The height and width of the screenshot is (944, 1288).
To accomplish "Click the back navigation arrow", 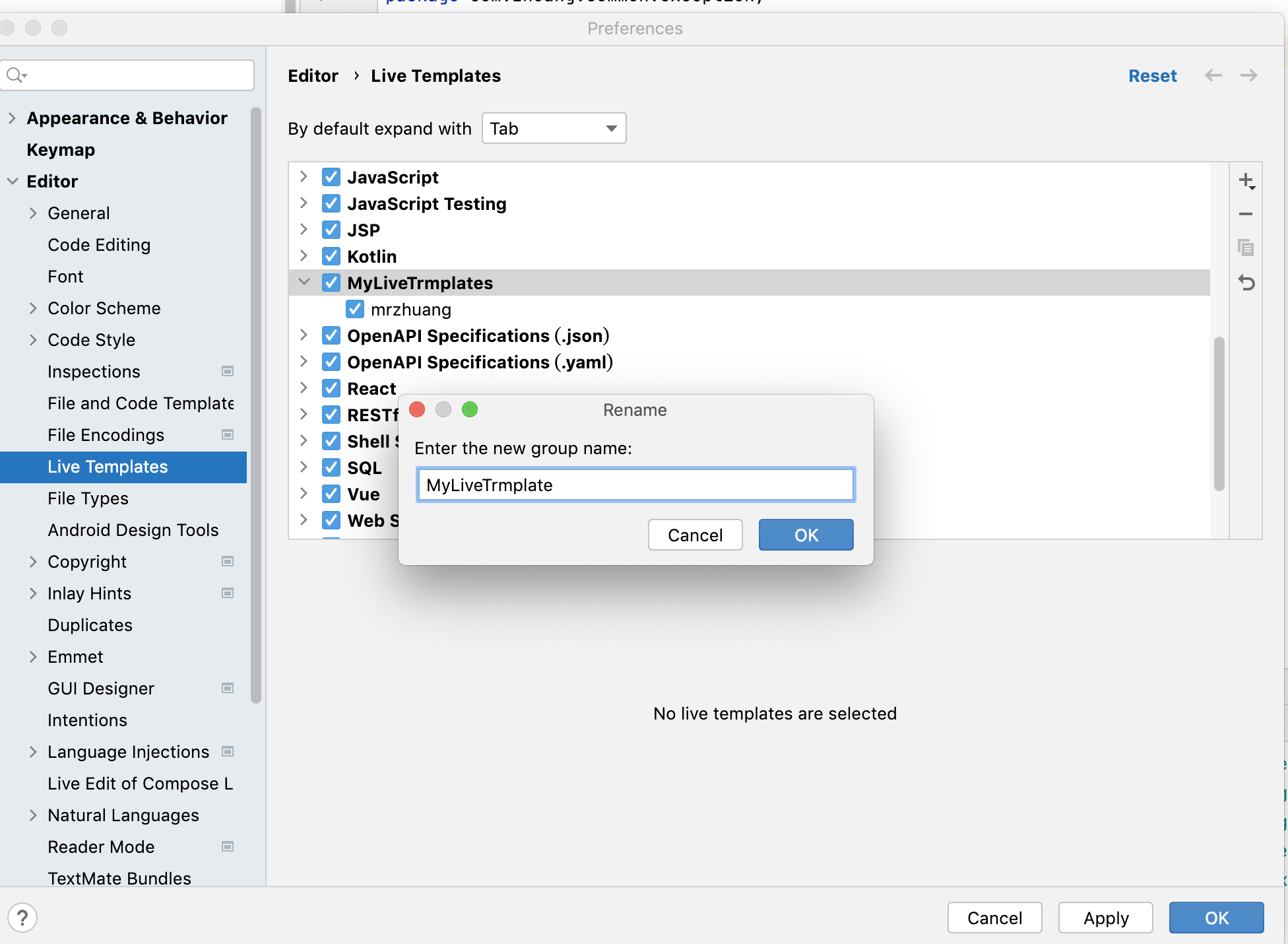I will click(x=1213, y=76).
